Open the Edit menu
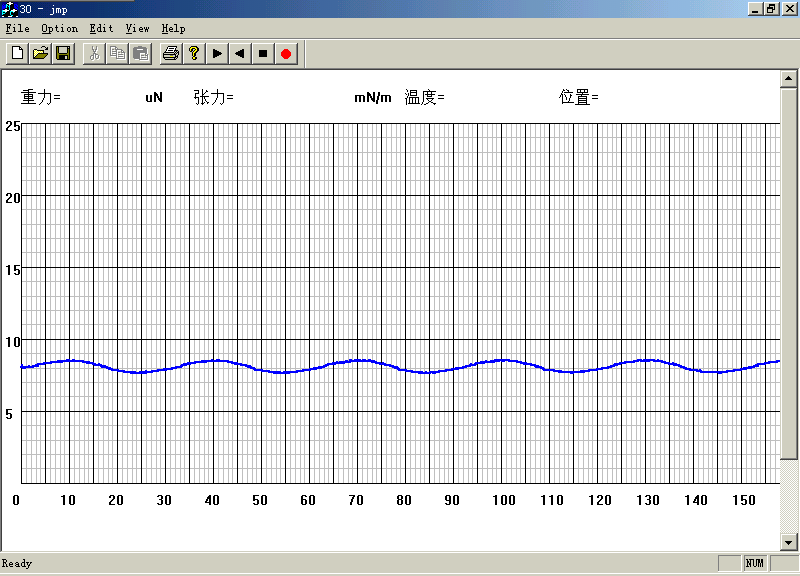 101,29
